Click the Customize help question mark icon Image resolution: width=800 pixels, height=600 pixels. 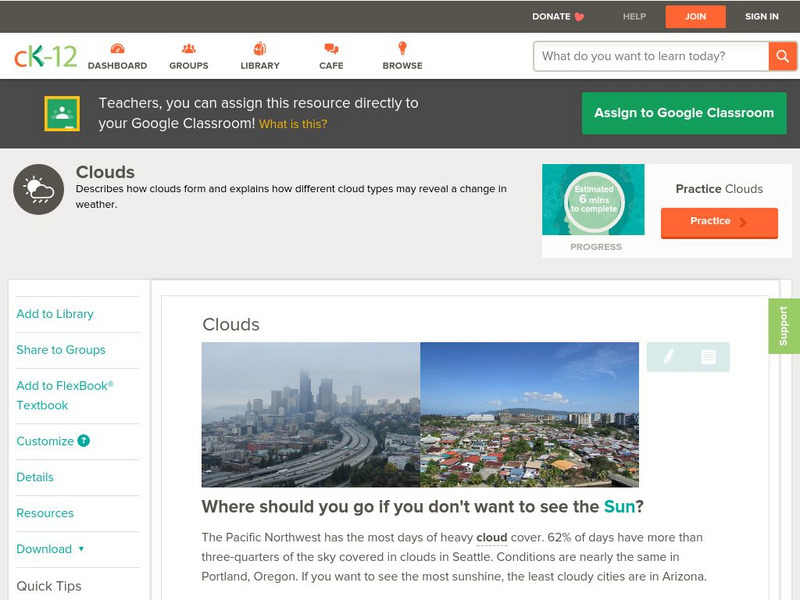pos(84,441)
